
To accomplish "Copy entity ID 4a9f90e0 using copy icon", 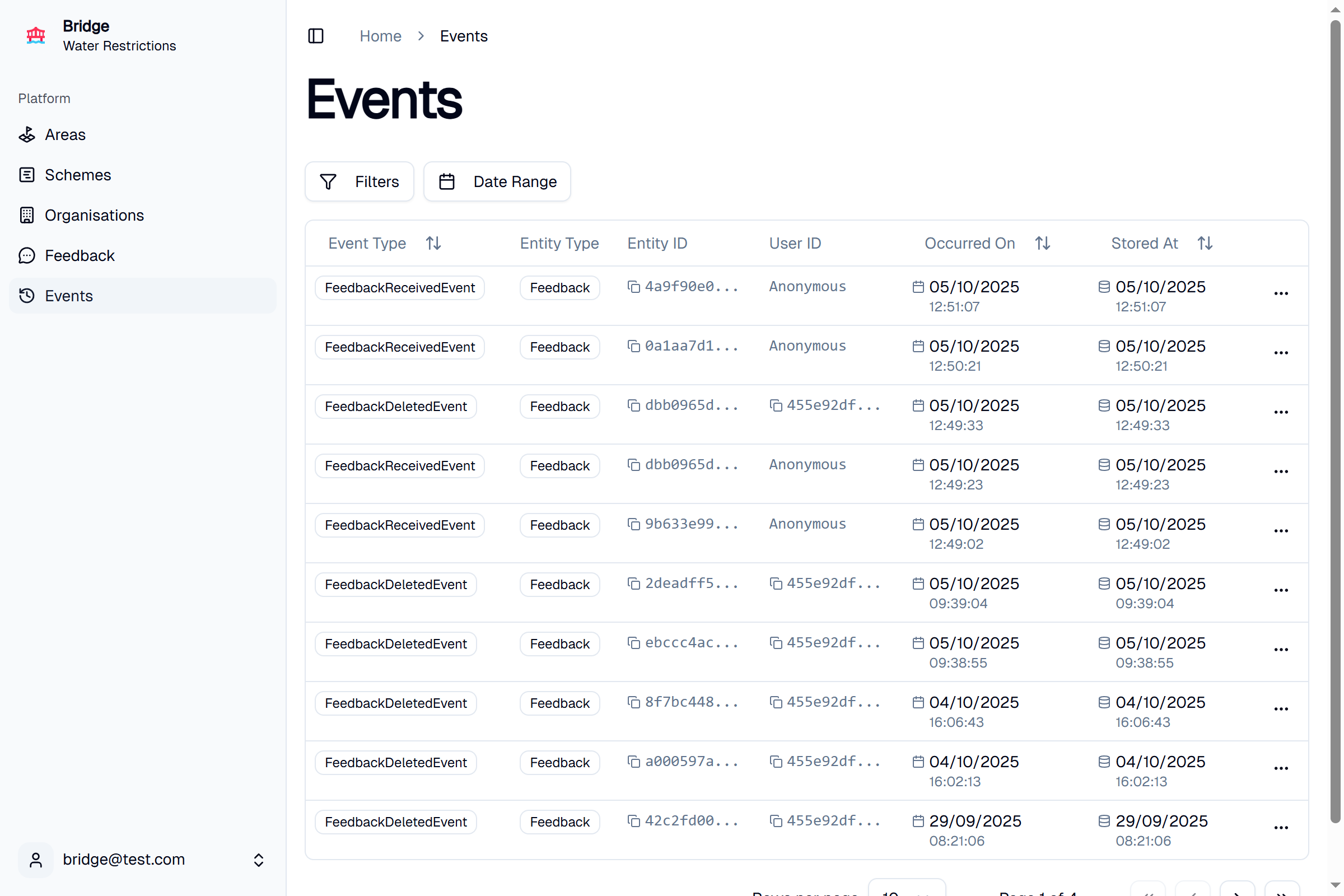I will tap(633, 286).
